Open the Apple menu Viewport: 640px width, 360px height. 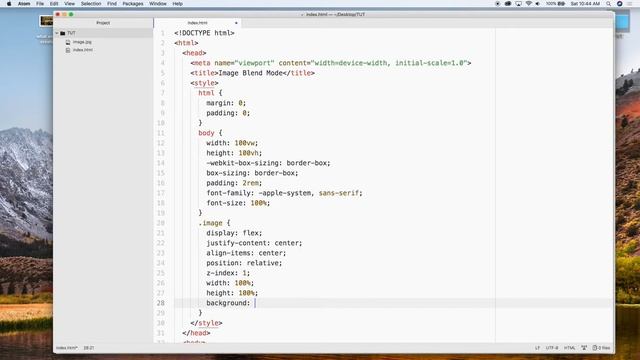click(x=9, y=4)
